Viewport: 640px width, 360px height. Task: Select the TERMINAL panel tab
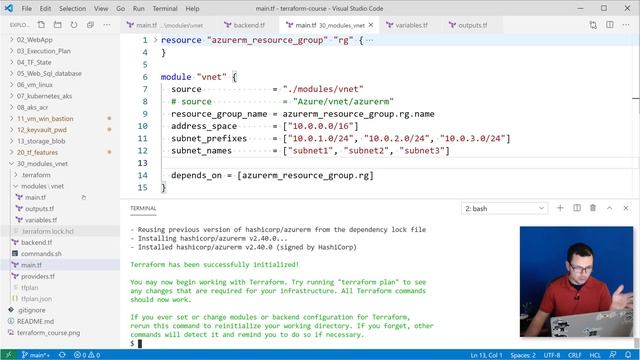coord(143,208)
